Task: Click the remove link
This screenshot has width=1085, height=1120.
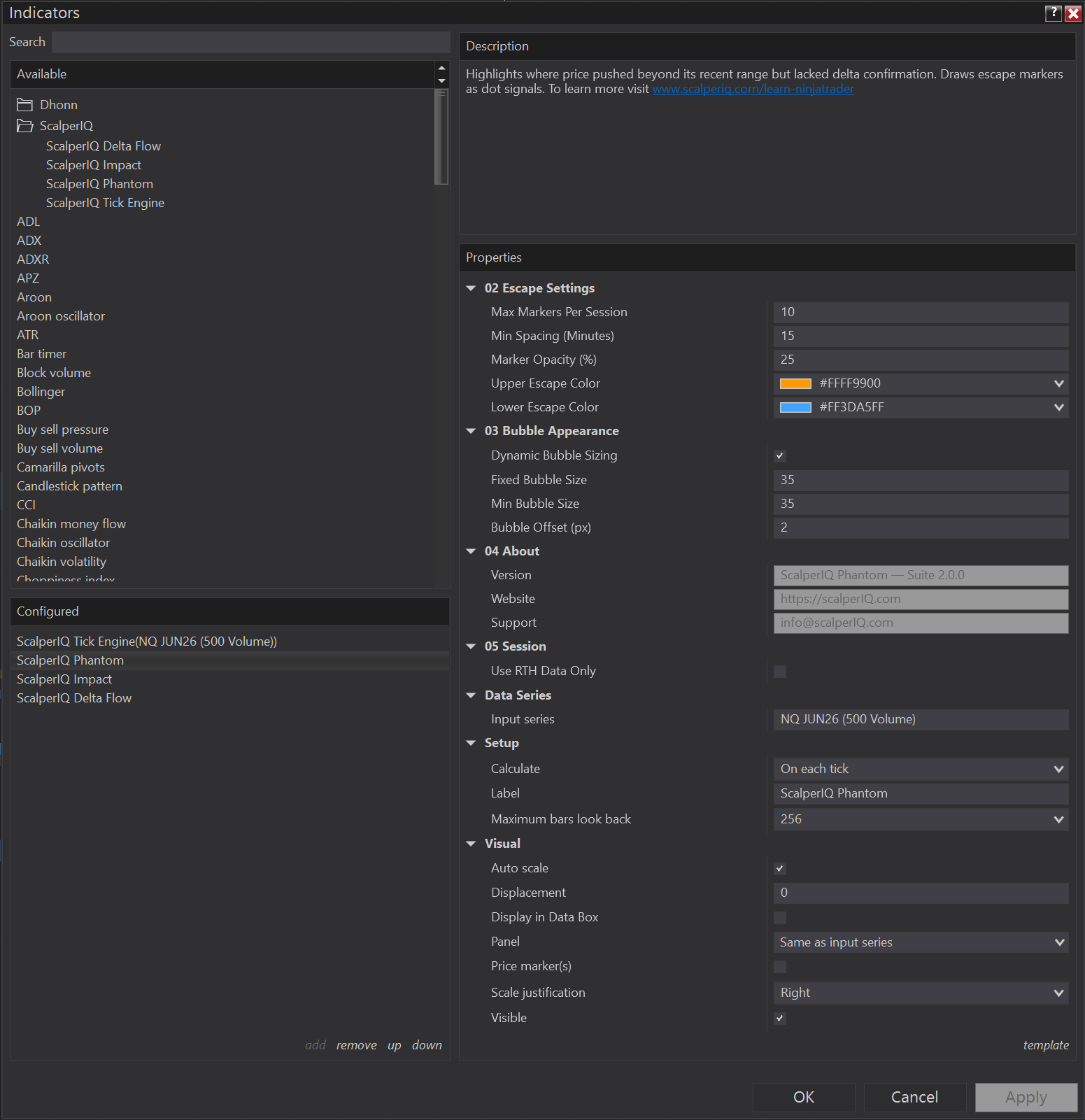Action: (x=356, y=1045)
